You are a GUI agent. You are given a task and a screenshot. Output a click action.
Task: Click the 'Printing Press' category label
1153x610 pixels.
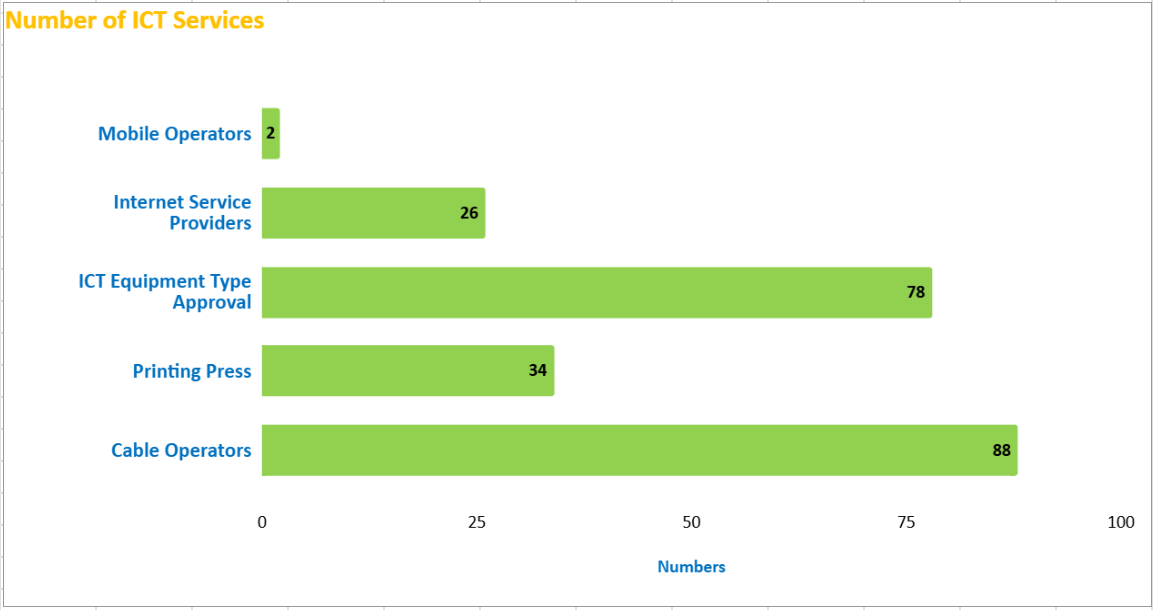point(192,371)
